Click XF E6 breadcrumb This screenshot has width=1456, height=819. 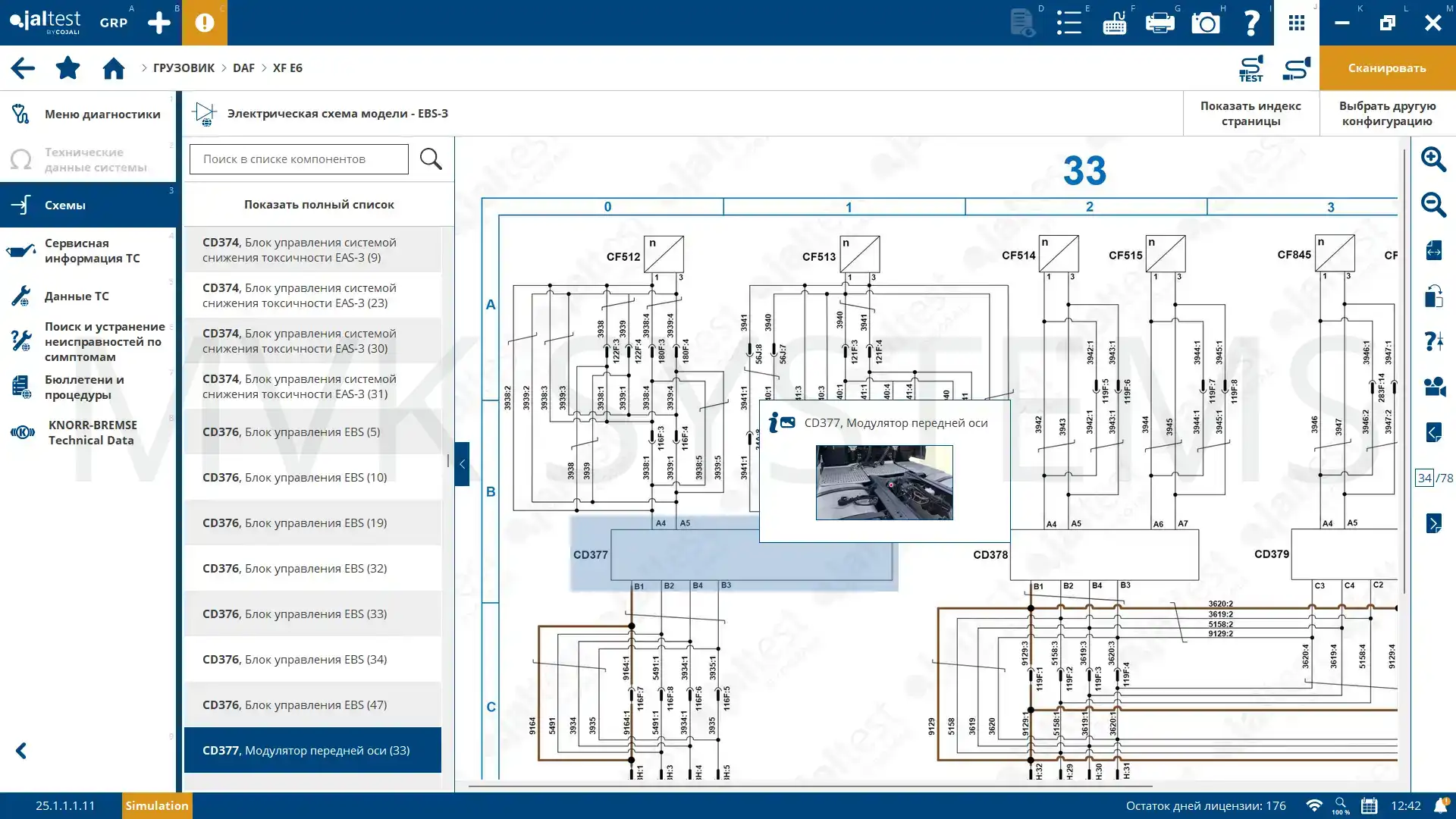point(287,68)
